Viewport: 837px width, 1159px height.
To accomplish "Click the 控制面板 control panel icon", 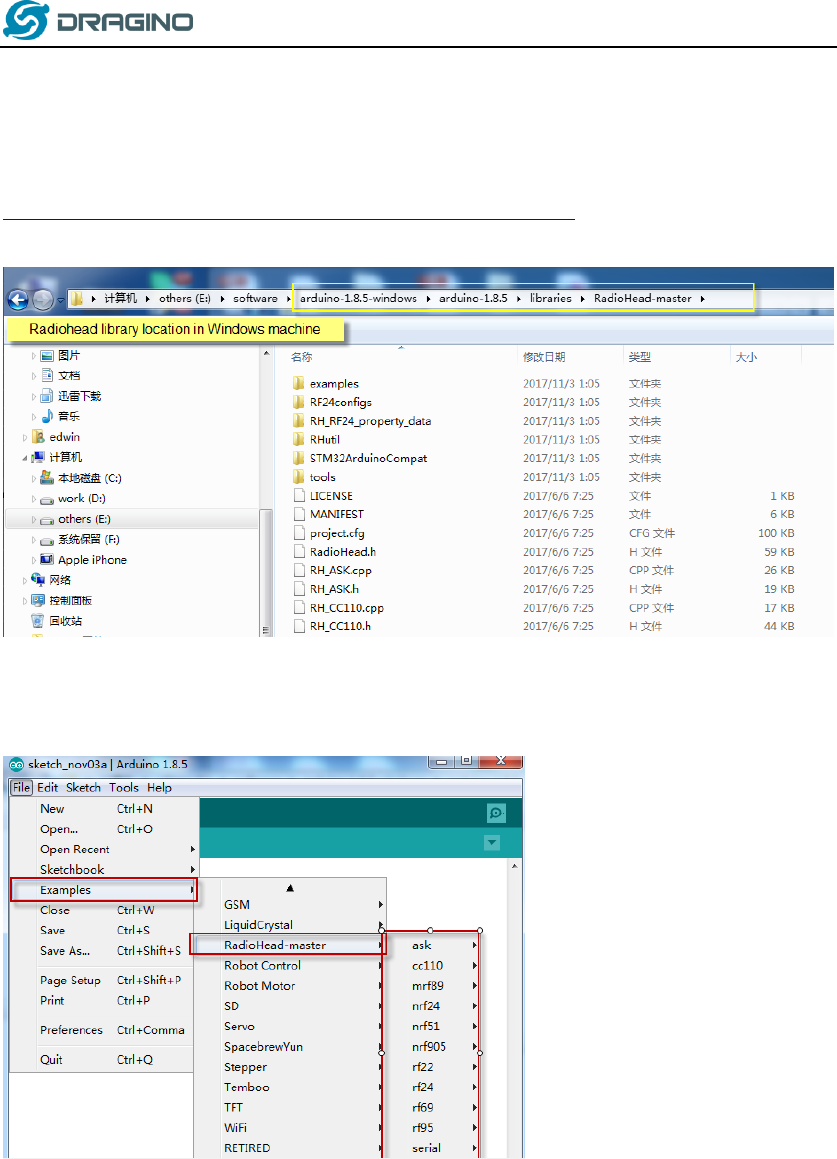I will (38, 600).
